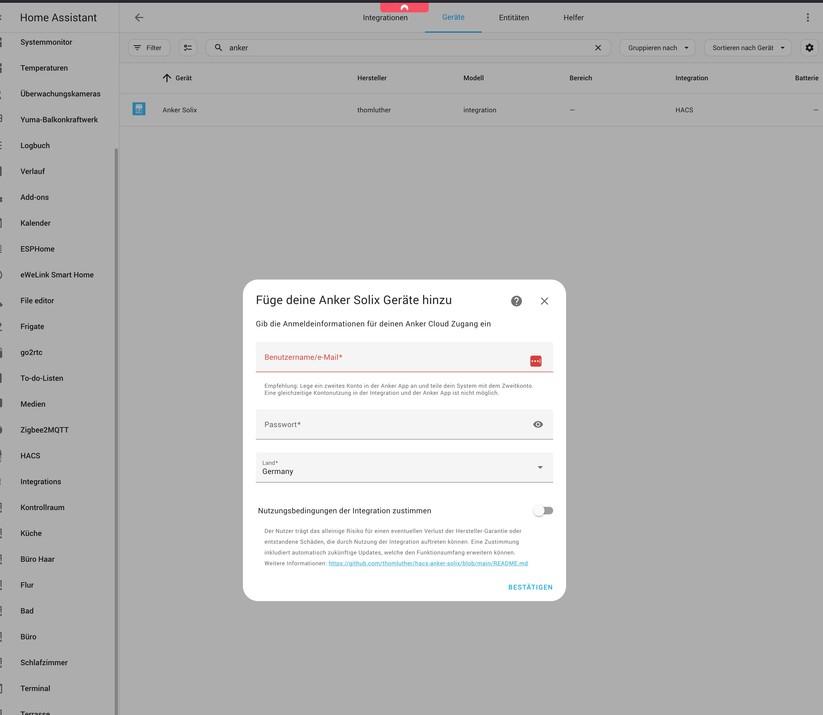The height and width of the screenshot is (715, 823).
Task: Open the dialog help question mark
Action: pos(516,301)
